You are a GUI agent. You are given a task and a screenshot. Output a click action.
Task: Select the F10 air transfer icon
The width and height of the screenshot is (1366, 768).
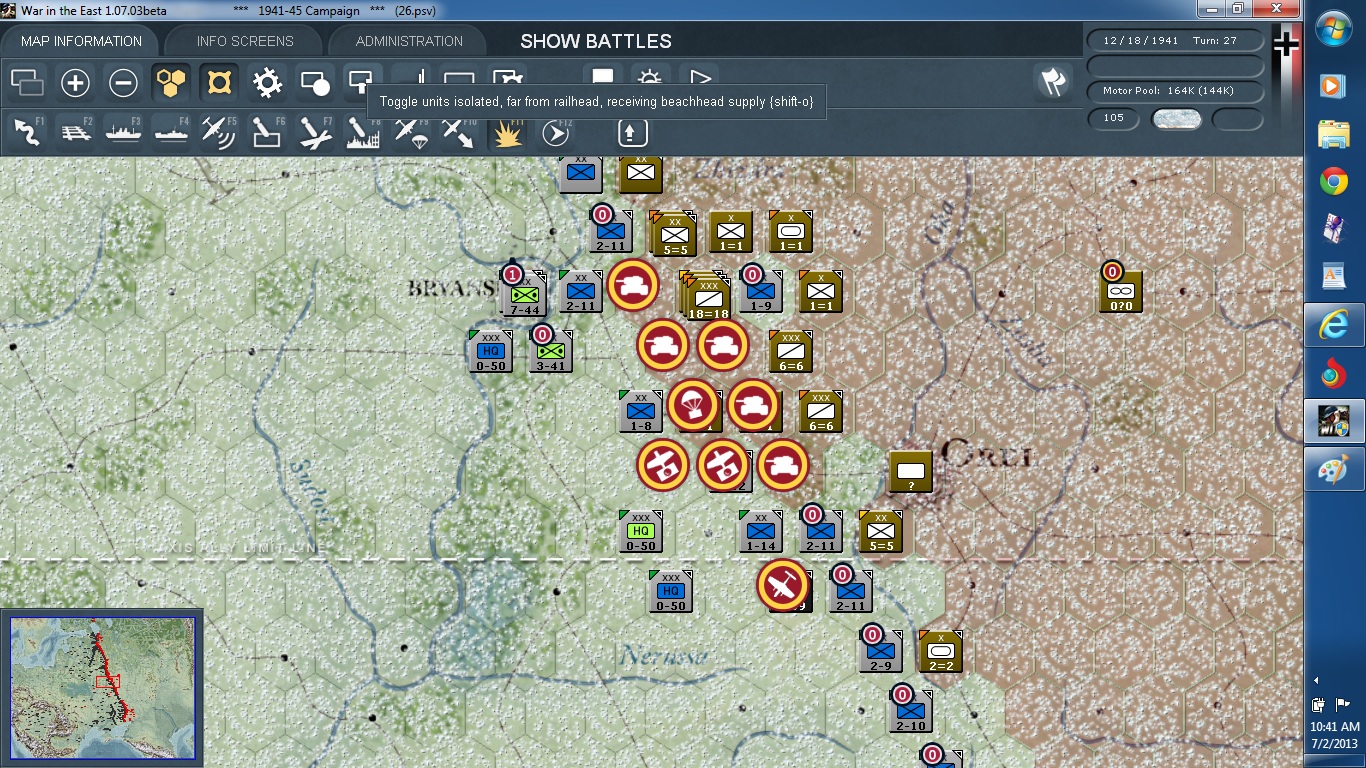pyautogui.click(x=459, y=132)
